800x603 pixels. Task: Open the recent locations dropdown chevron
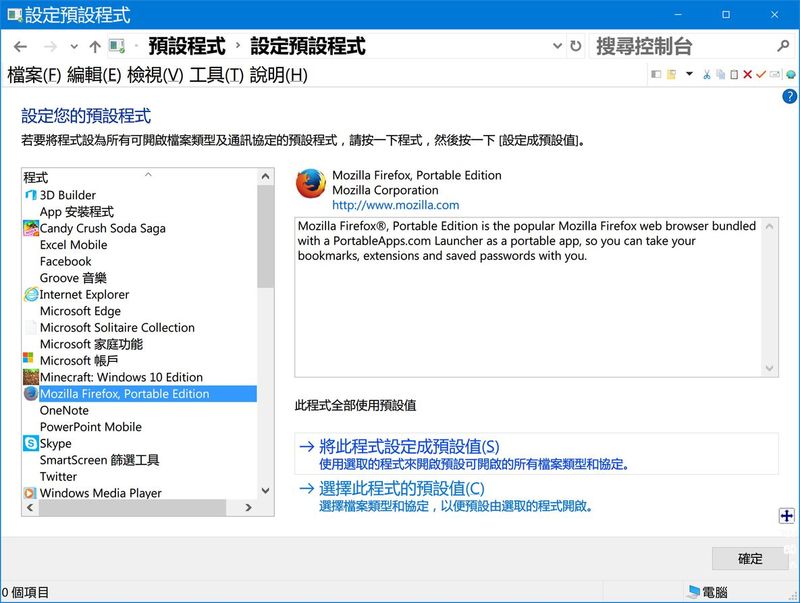coord(74,47)
